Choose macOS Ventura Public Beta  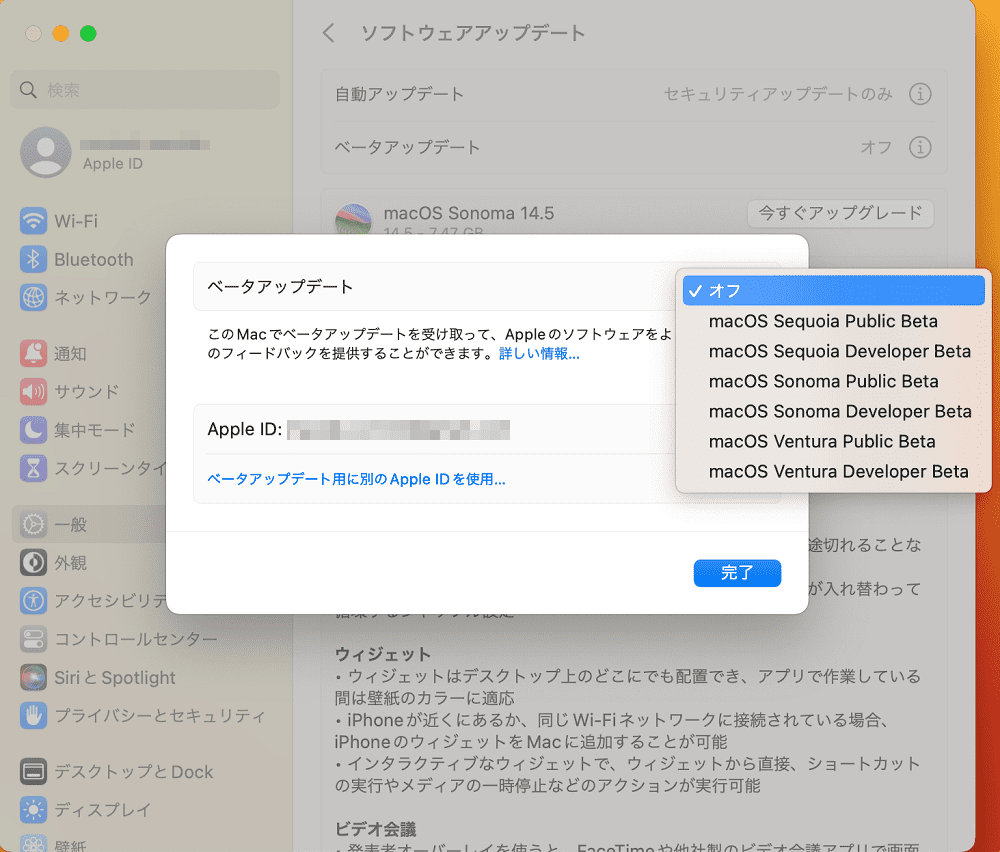click(822, 441)
